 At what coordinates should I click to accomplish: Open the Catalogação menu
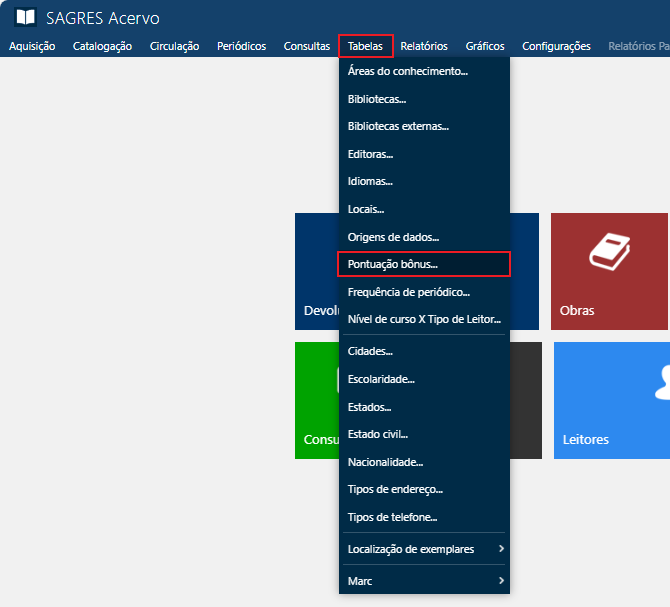[x=102, y=46]
